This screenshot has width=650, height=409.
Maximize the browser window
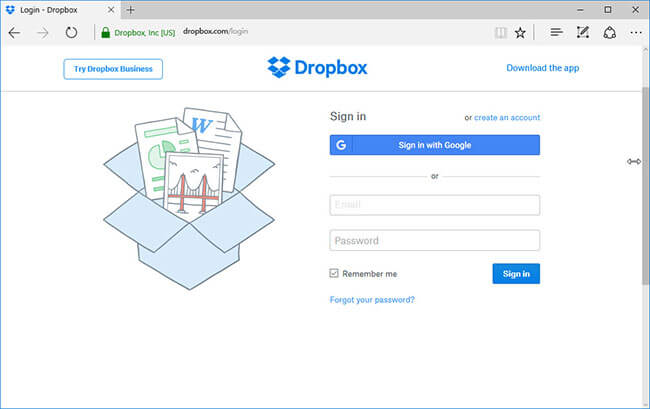(608, 10)
